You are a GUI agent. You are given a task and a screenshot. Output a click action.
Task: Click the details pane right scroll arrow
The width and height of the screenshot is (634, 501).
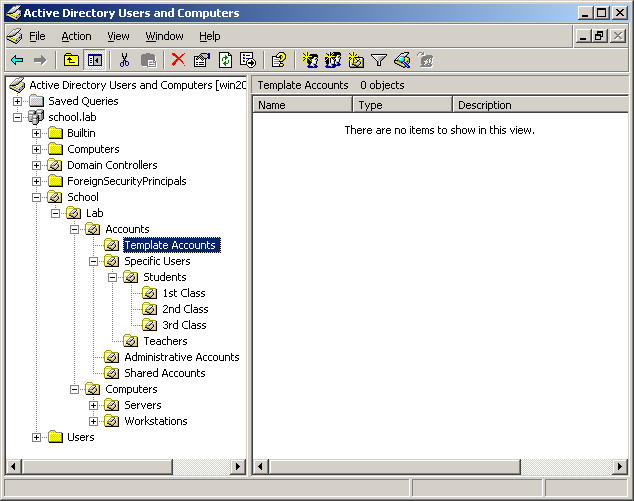pyautogui.click(x=620, y=467)
